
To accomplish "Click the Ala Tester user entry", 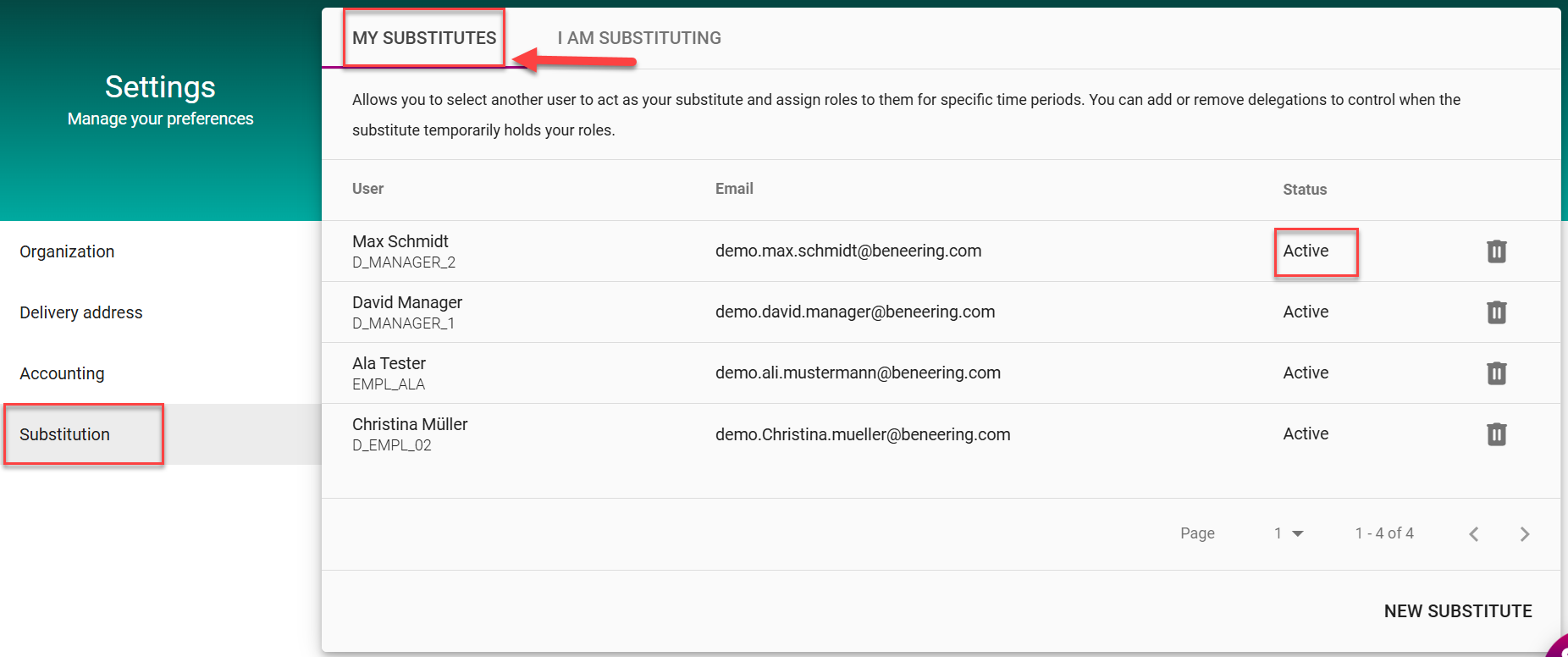I will click(x=389, y=373).
